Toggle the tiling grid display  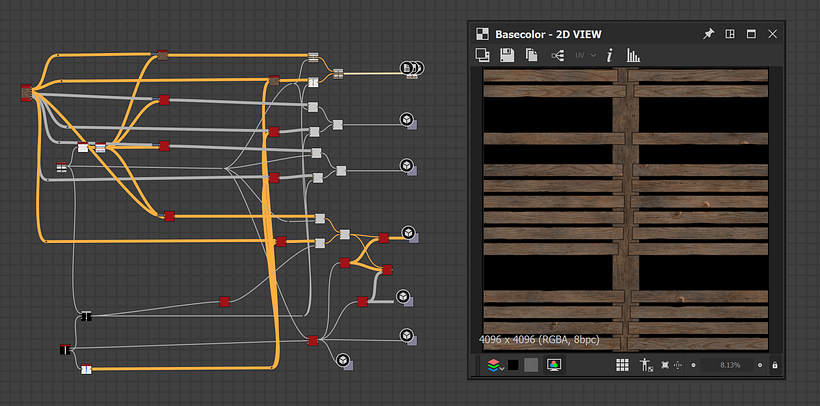(622, 365)
